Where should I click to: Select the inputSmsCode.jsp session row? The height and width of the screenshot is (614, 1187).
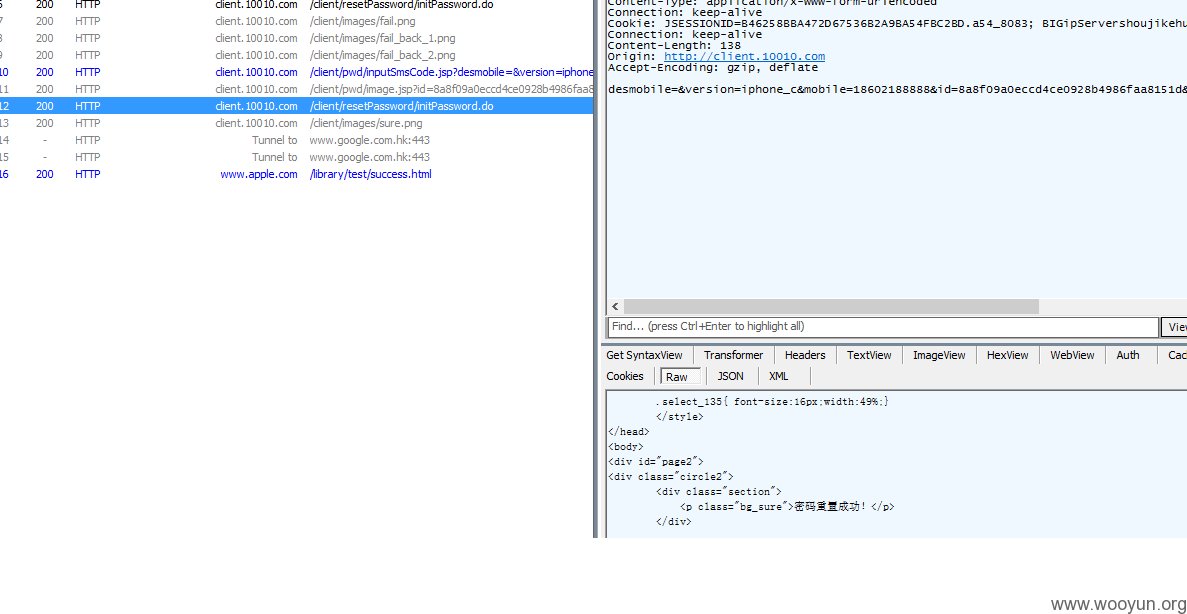click(x=296, y=72)
